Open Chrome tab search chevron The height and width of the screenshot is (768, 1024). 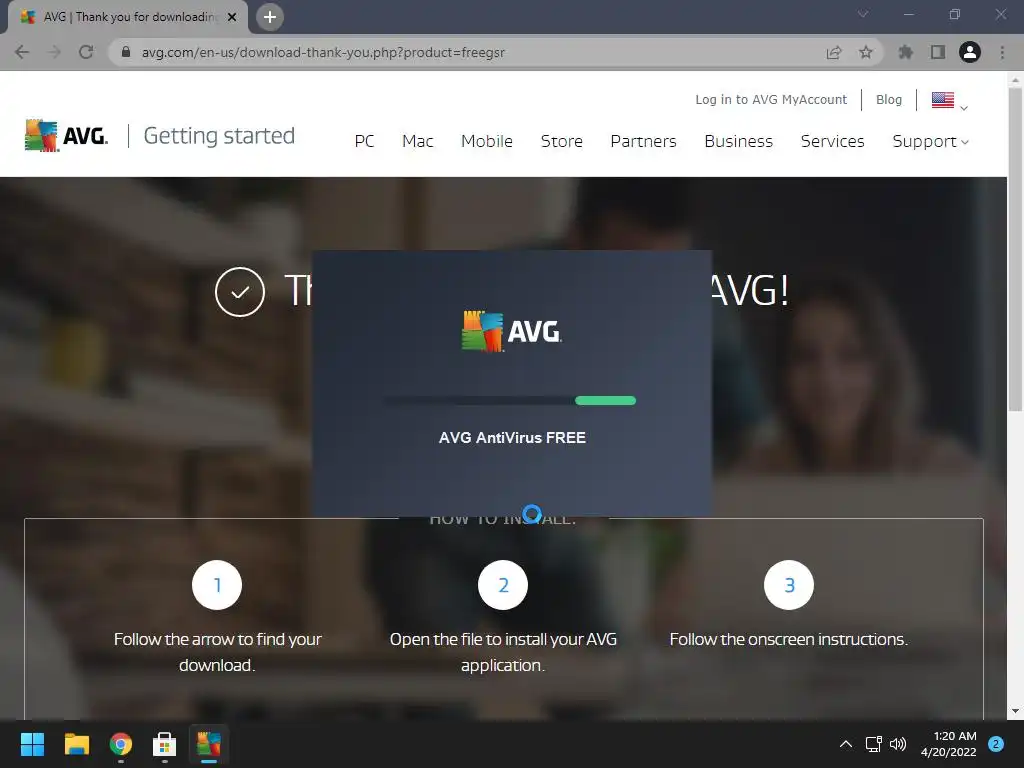click(x=863, y=14)
